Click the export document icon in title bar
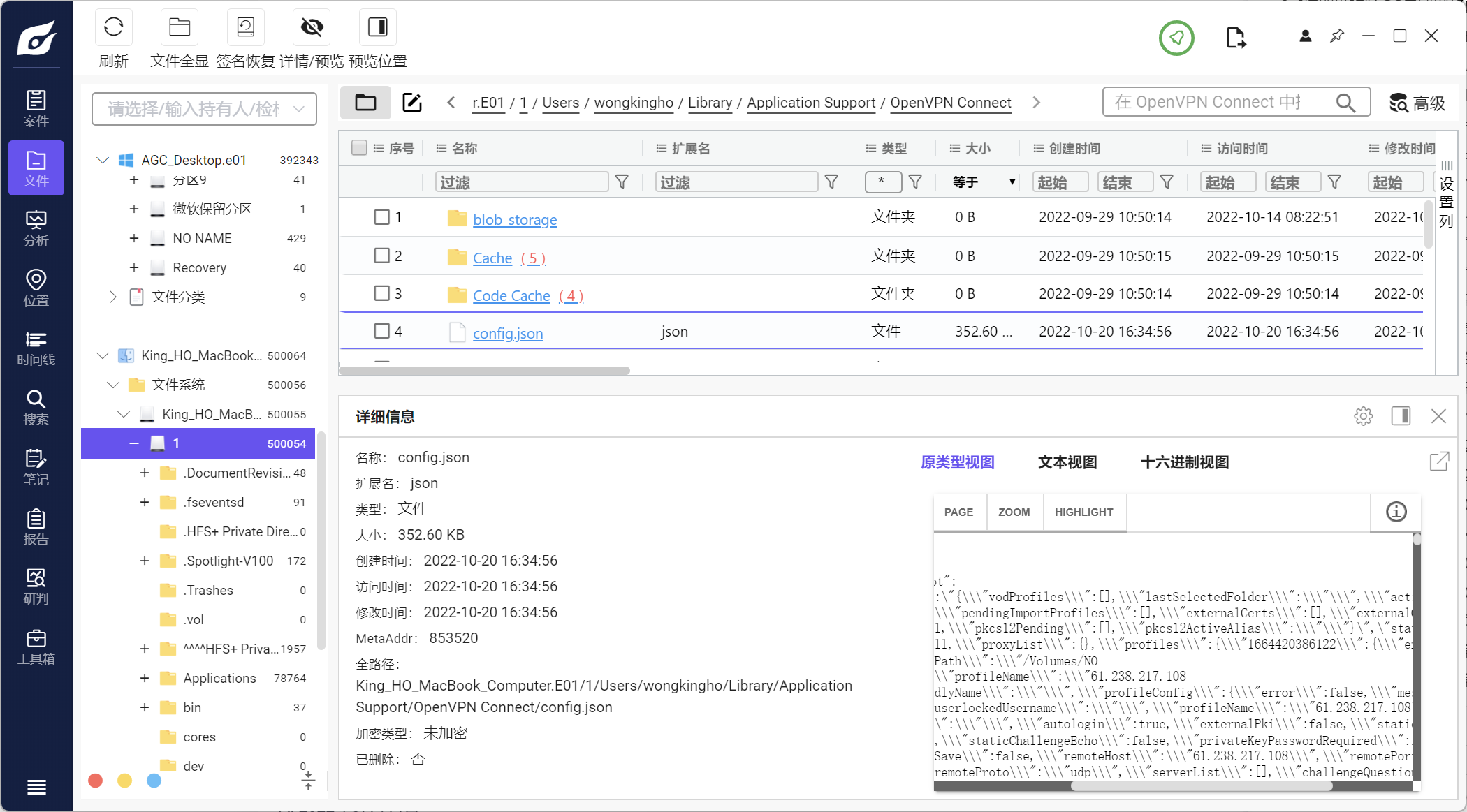This screenshot has height=812, width=1467. 1236,37
